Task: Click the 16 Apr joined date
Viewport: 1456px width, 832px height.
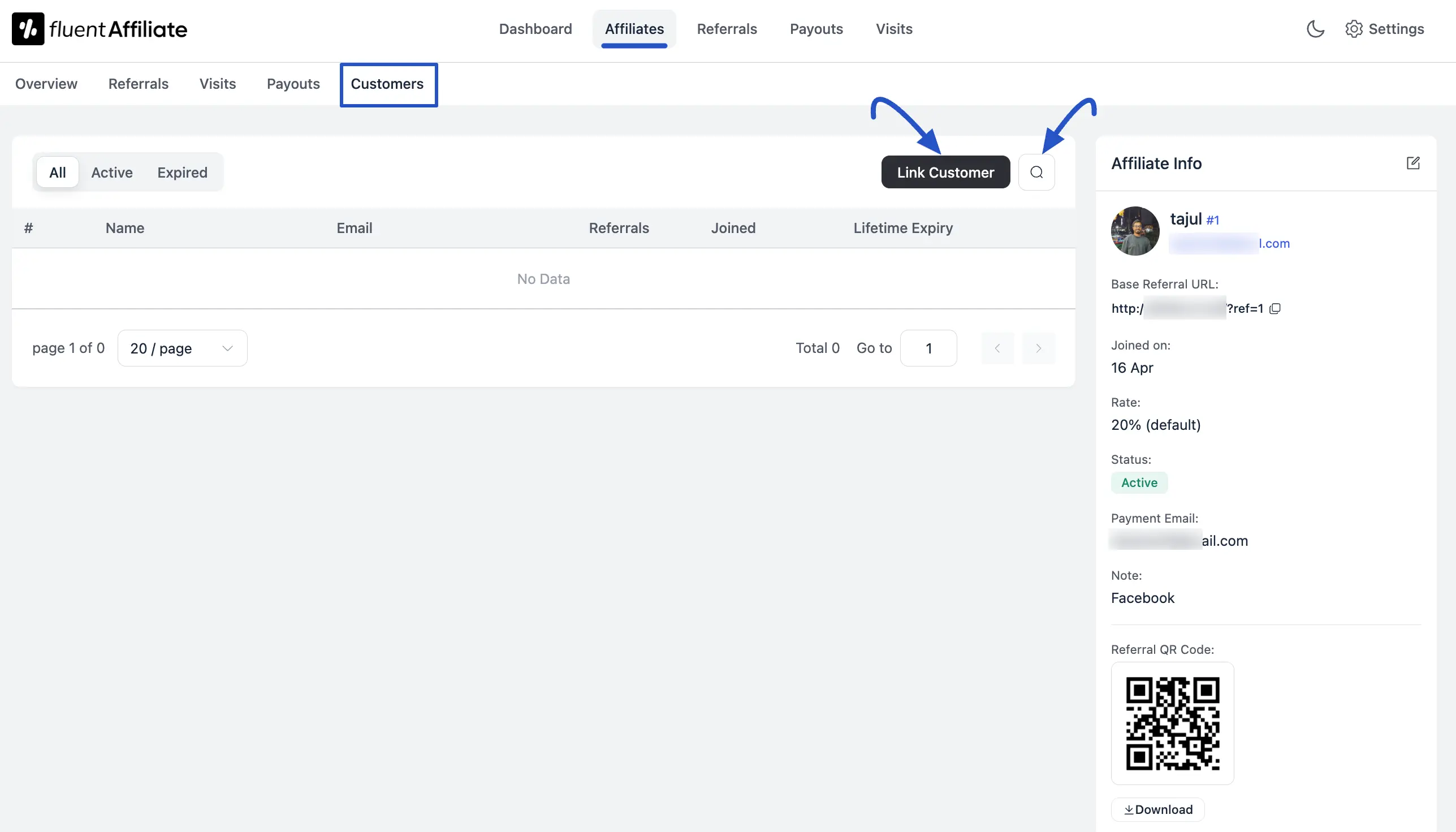Action: point(1131,368)
